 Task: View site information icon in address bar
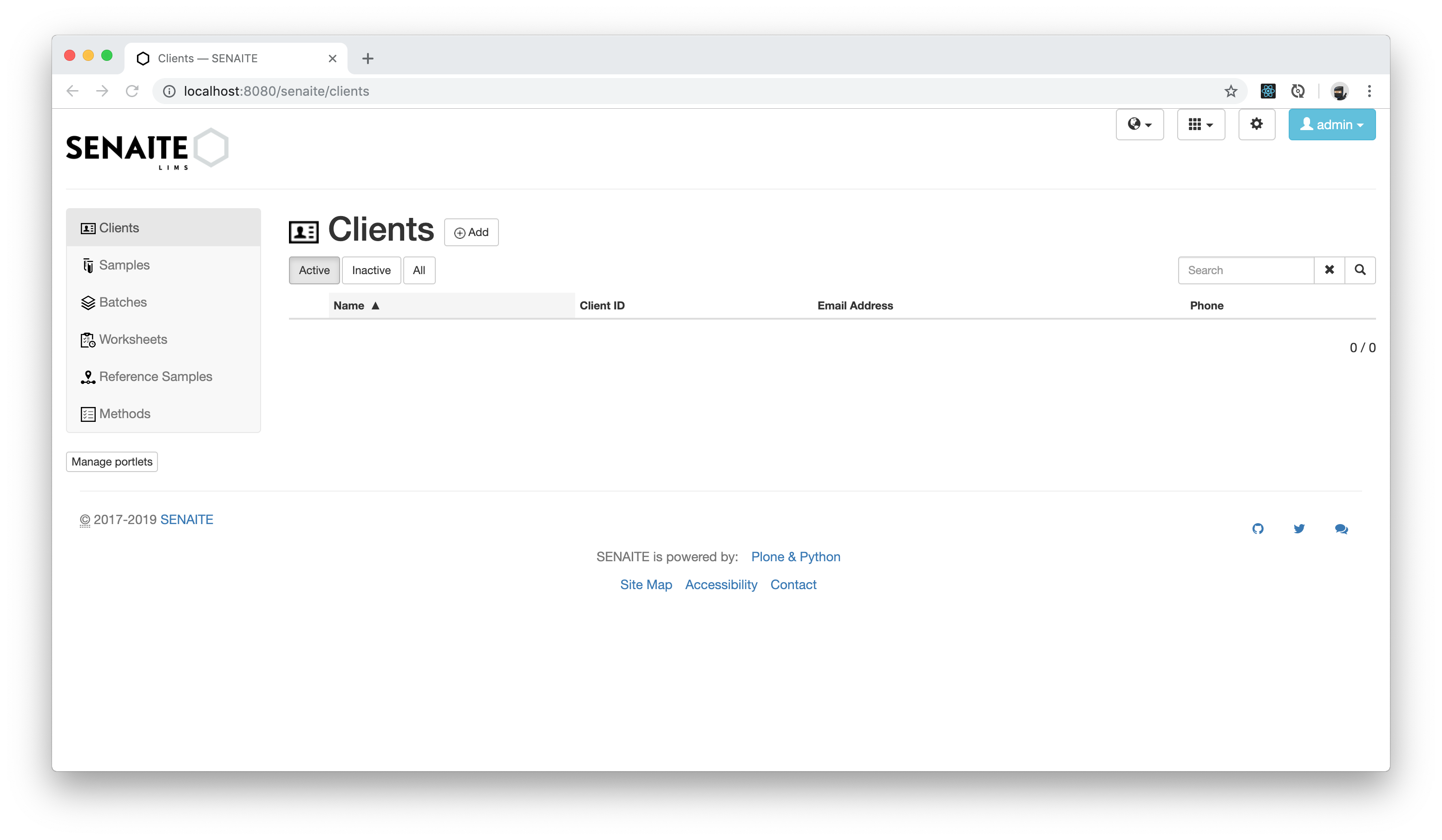tap(170, 92)
